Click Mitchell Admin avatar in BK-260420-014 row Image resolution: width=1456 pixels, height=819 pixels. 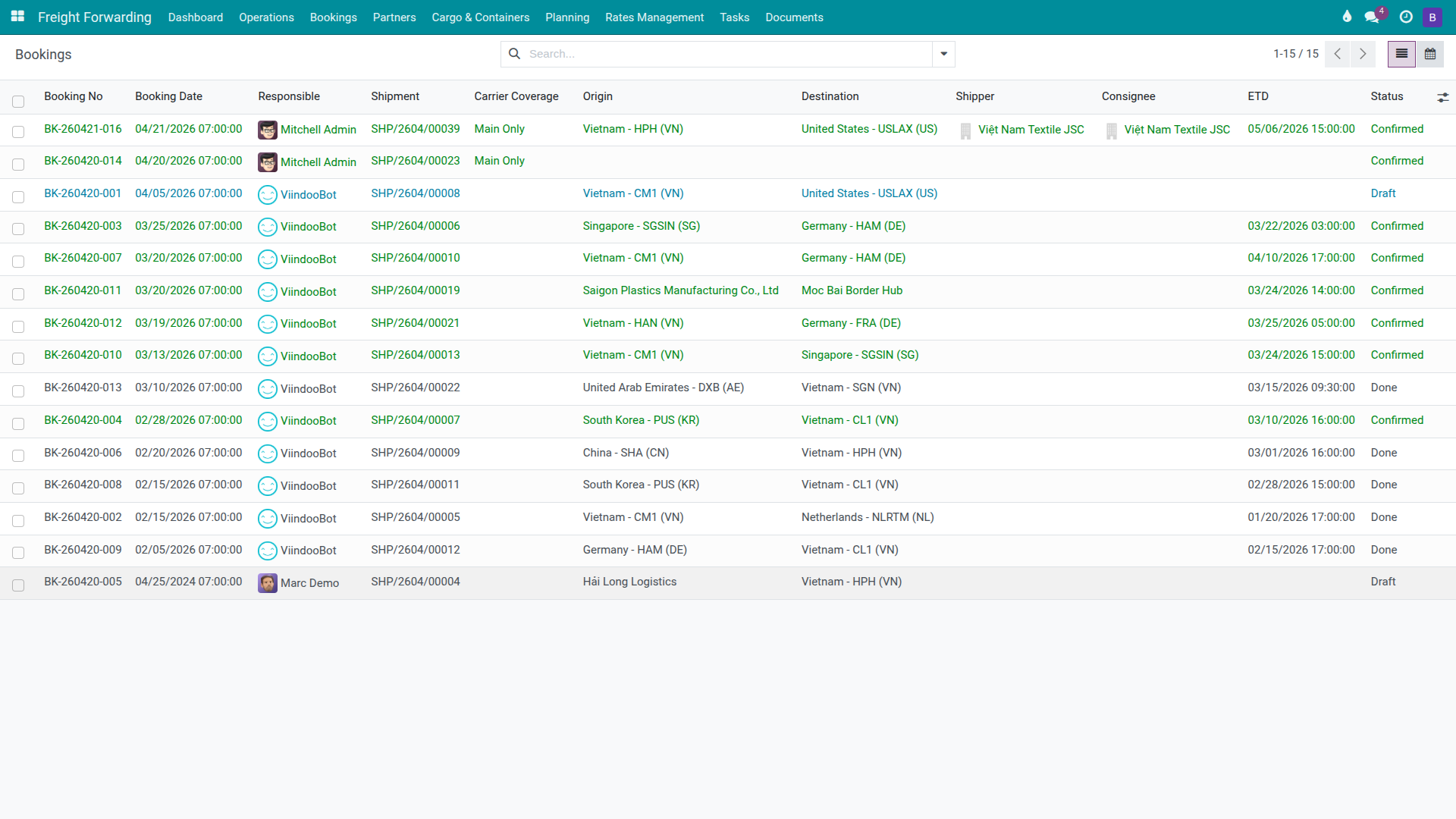[x=268, y=162]
